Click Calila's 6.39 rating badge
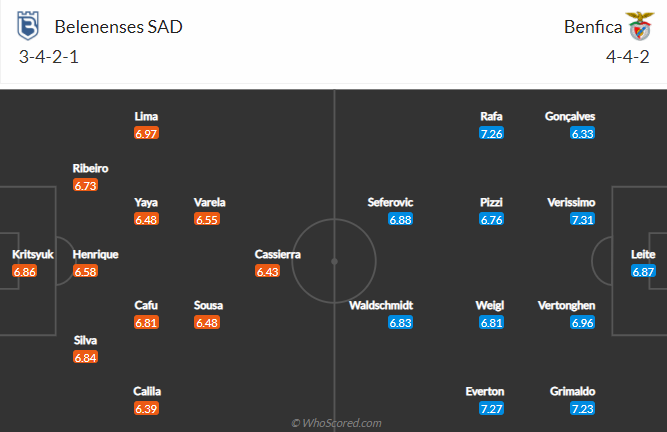 tap(146, 408)
